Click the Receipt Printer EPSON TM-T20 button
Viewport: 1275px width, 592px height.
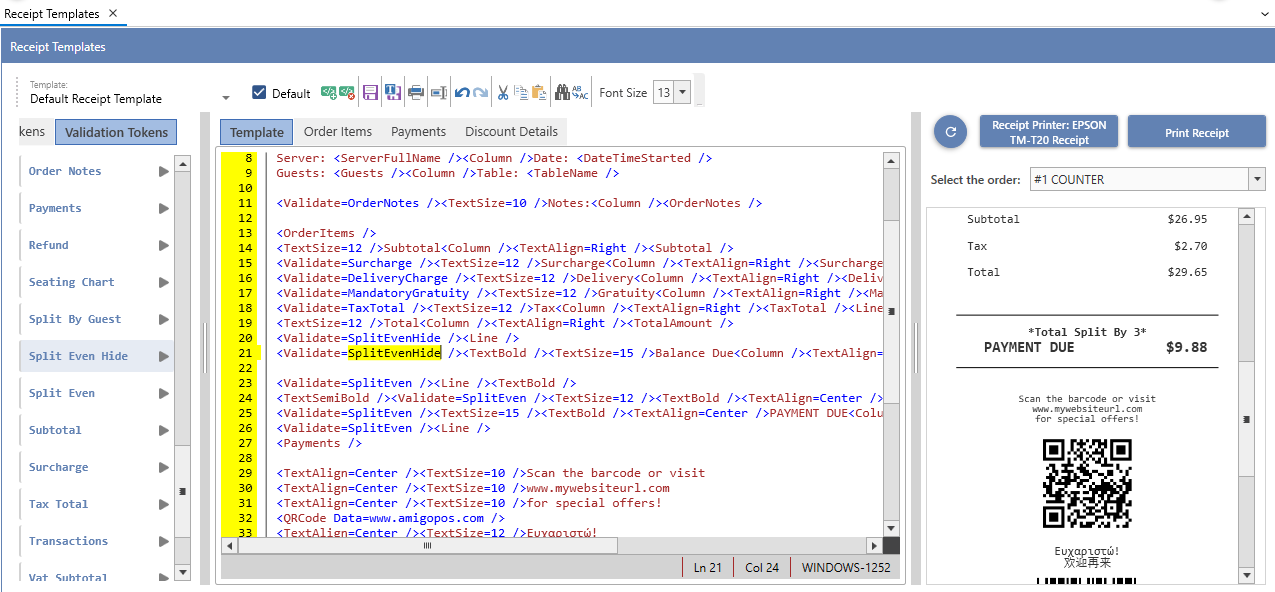tap(1049, 133)
